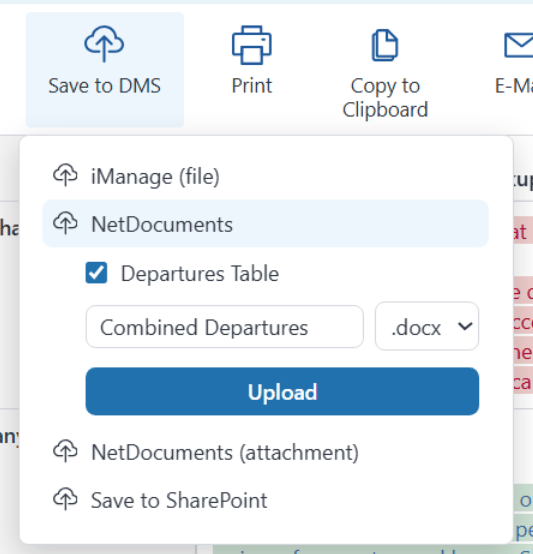This screenshot has width=533, height=554.
Task: Choose NetDocuments (attachment) option
Action: [x=266, y=452]
